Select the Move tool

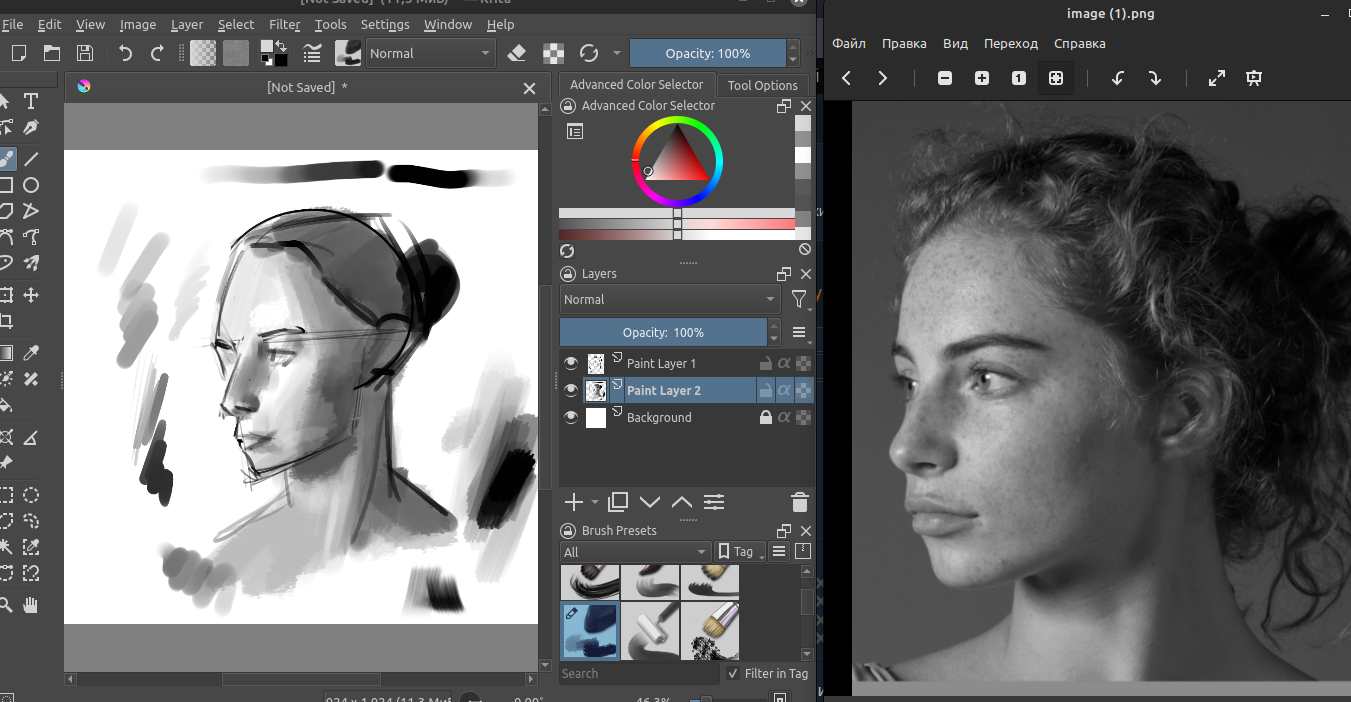31,295
